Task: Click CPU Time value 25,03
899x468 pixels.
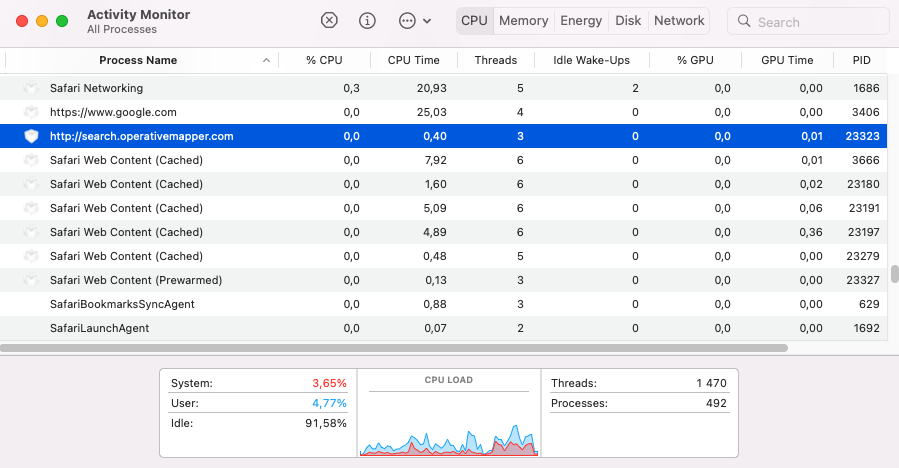Action: point(432,112)
